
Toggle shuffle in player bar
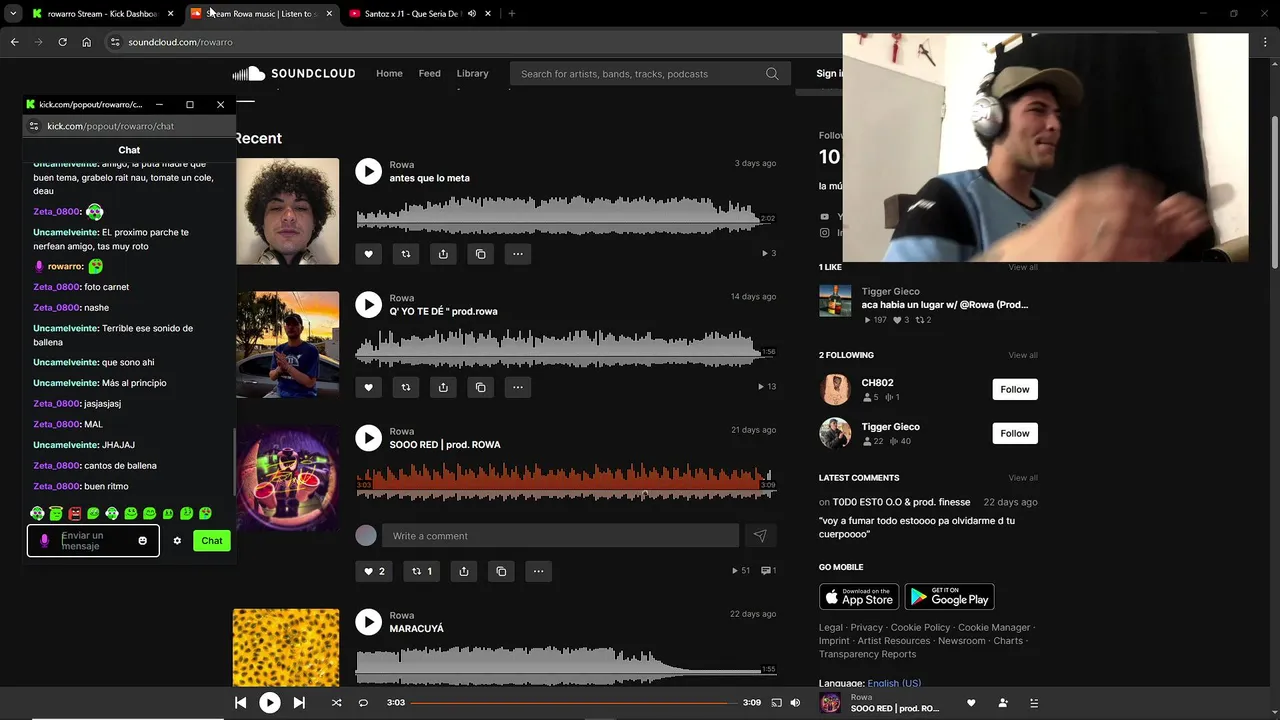(336, 703)
